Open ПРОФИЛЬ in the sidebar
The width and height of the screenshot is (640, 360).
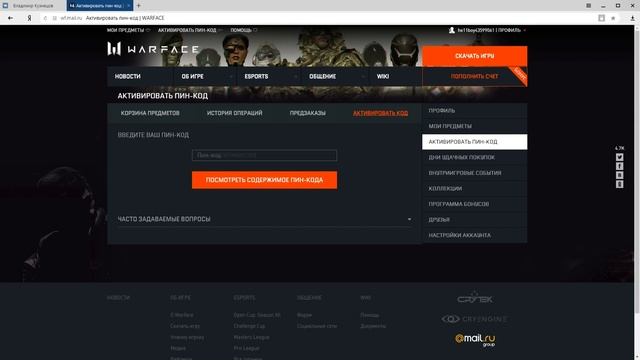coord(475,111)
